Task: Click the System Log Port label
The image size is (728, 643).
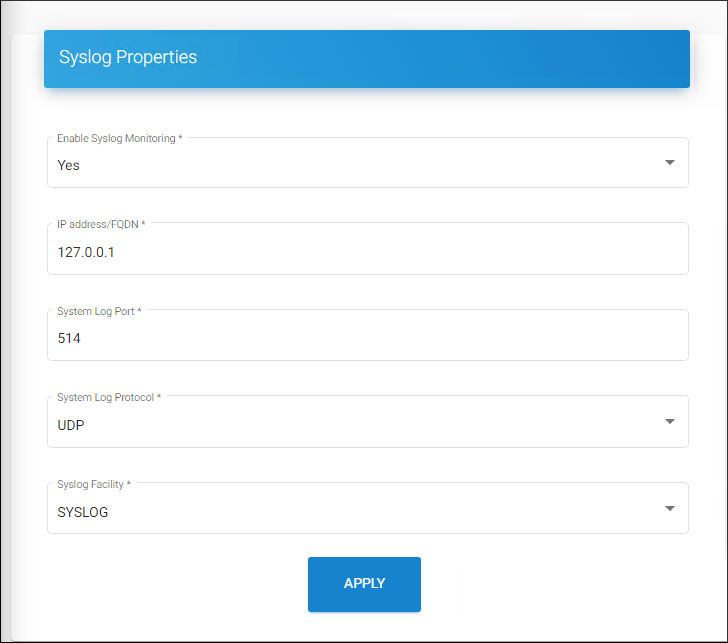Action: (x=98, y=311)
